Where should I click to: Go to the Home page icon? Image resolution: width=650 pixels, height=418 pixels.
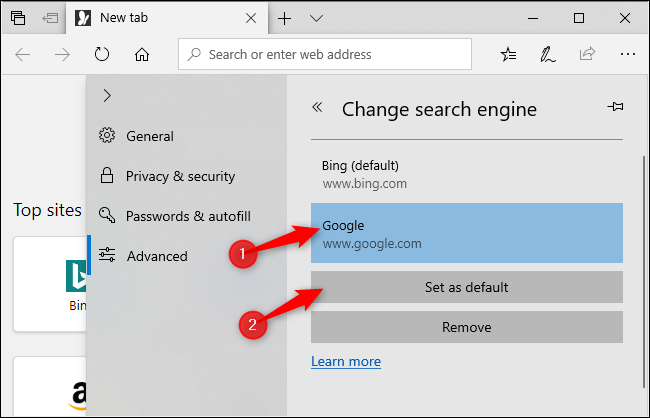pyautogui.click(x=142, y=55)
